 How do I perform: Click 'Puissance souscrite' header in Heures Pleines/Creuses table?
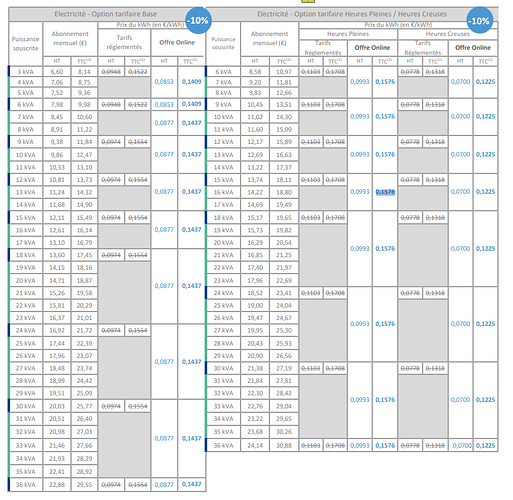(x=223, y=43)
